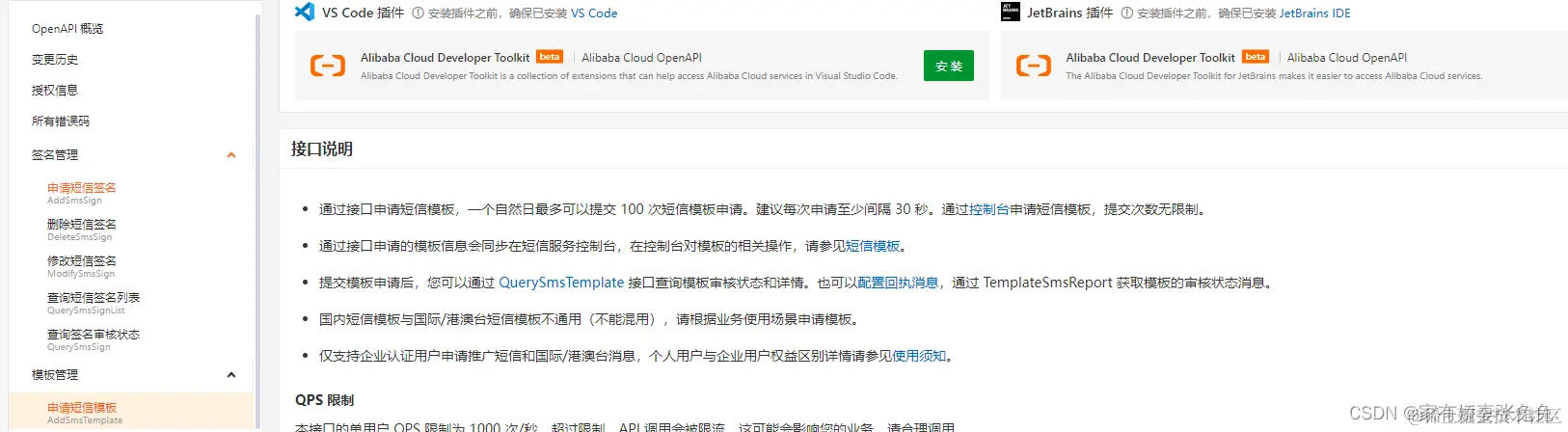Image resolution: width=1568 pixels, height=432 pixels.
Task: Open 变更历史 in sidebar
Action: pyautogui.click(x=55, y=60)
